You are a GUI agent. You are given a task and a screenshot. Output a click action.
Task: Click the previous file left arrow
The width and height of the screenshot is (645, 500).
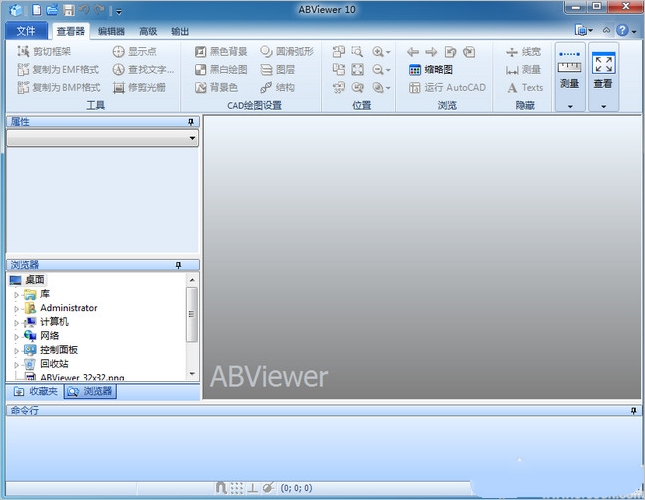click(x=413, y=52)
